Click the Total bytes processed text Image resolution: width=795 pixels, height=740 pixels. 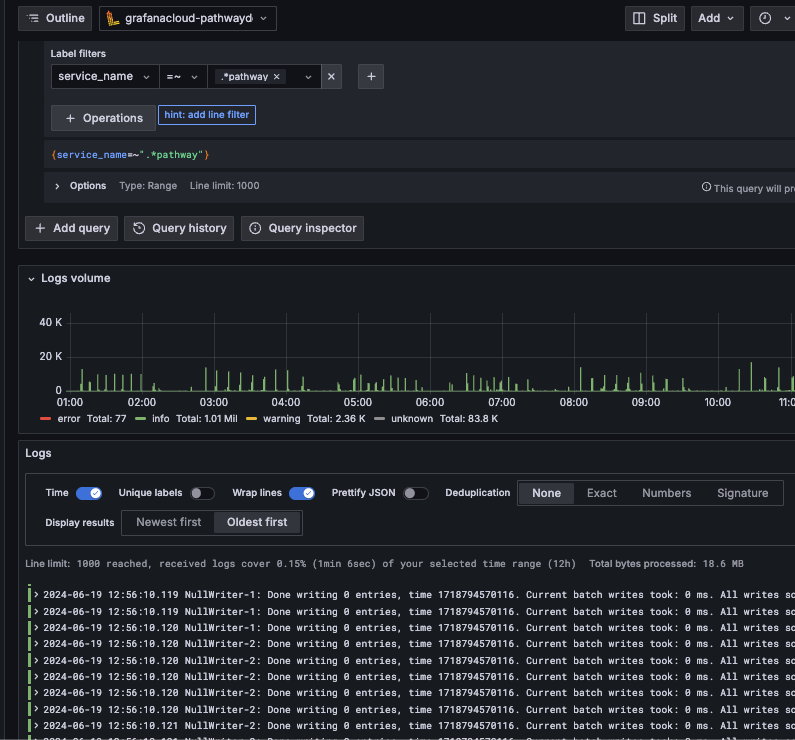(666, 564)
